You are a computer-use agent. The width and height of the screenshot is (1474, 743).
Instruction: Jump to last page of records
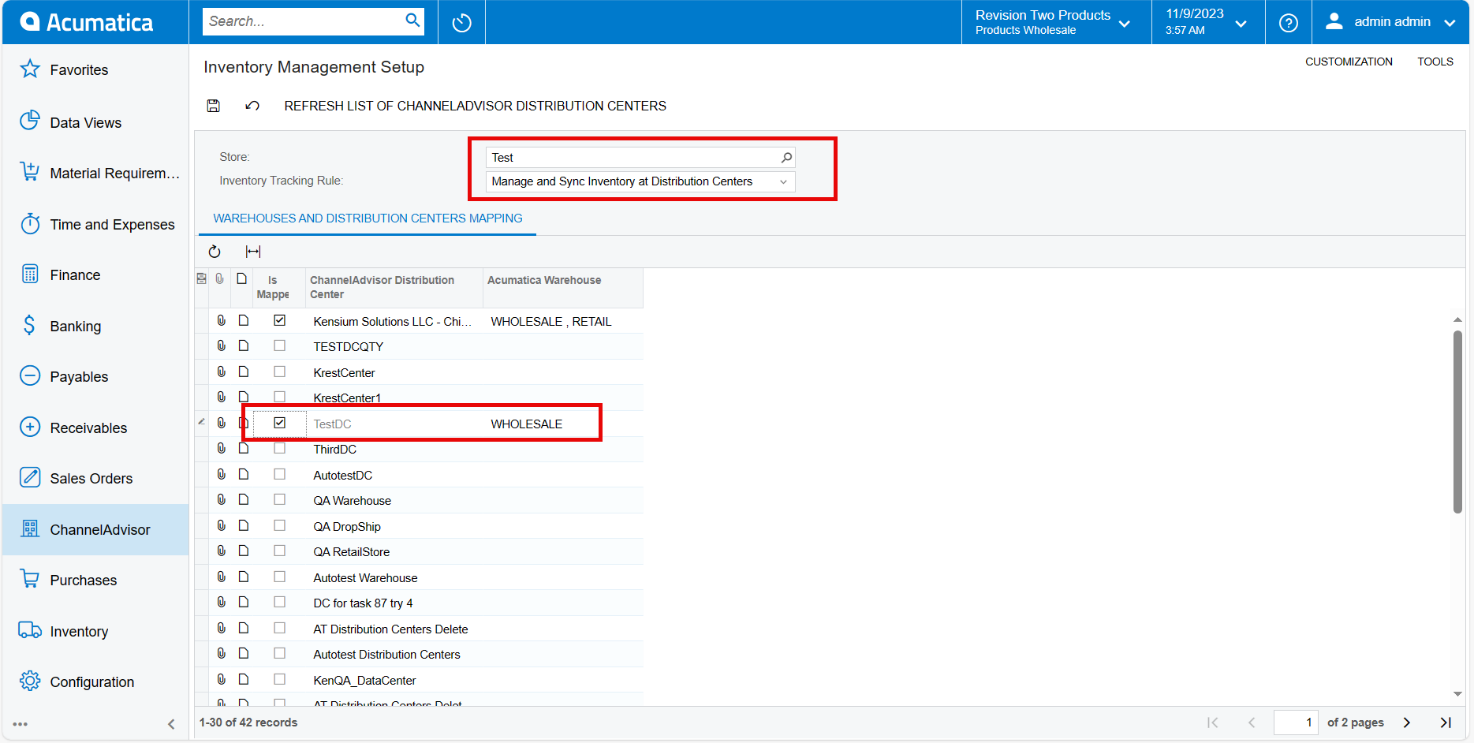pyautogui.click(x=1445, y=722)
